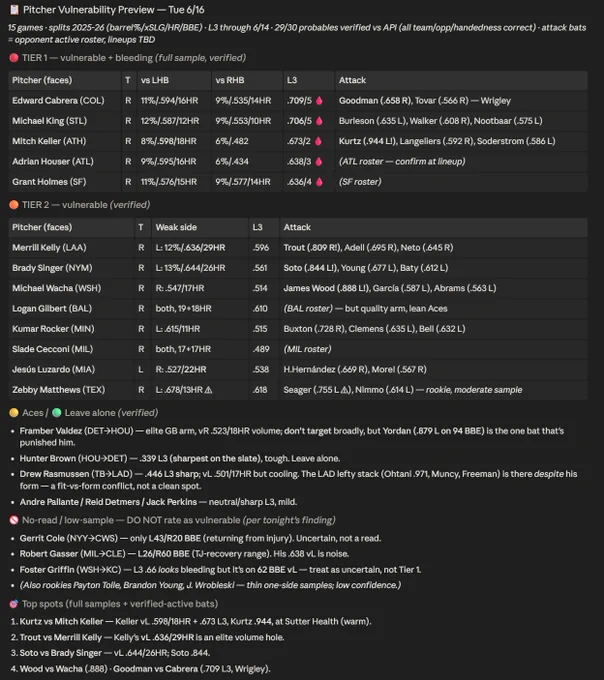Click the warning triangle in Zebby Matthews weak side

click(208, 390)
